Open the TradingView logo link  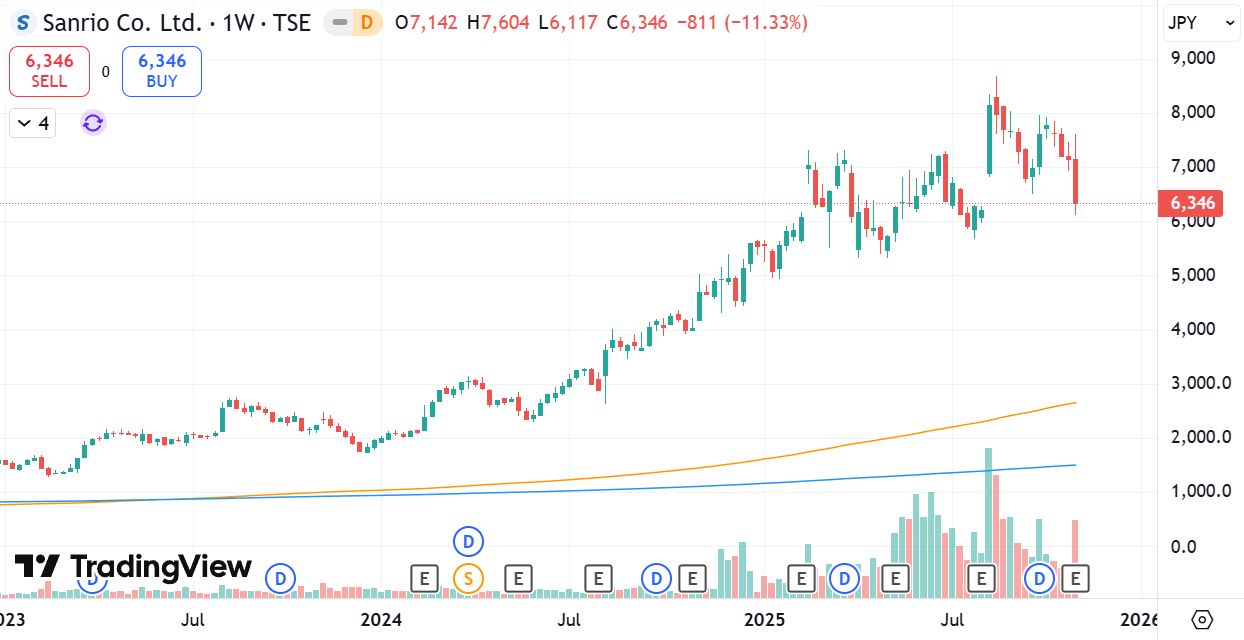(133, 567)
